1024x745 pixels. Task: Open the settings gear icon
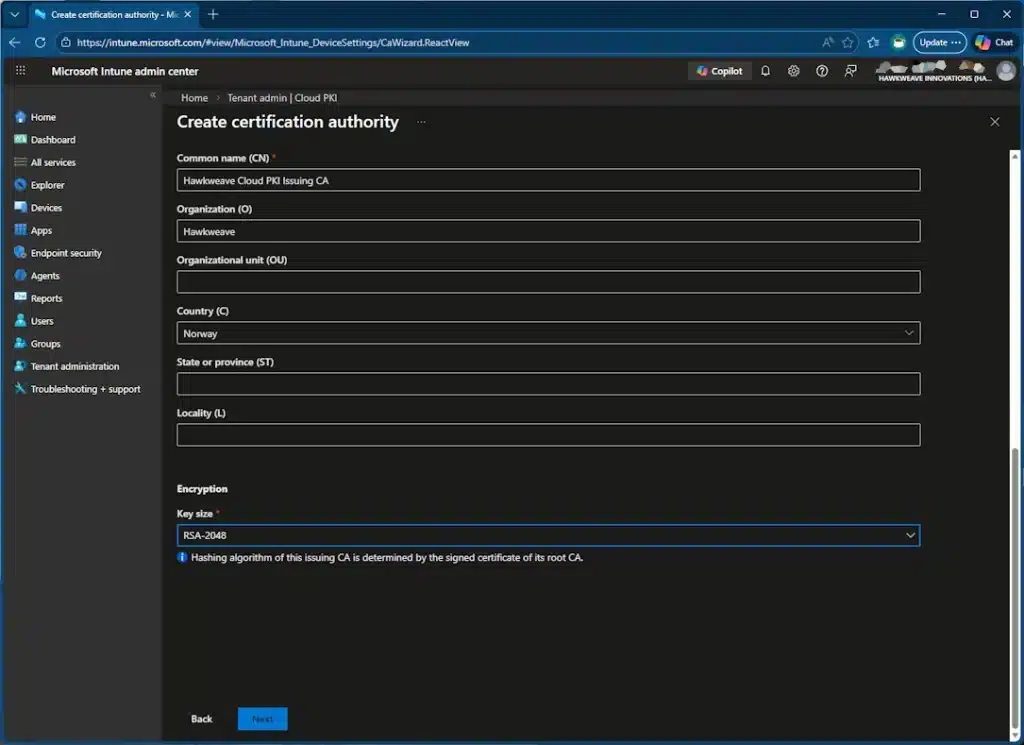point(794,71)
